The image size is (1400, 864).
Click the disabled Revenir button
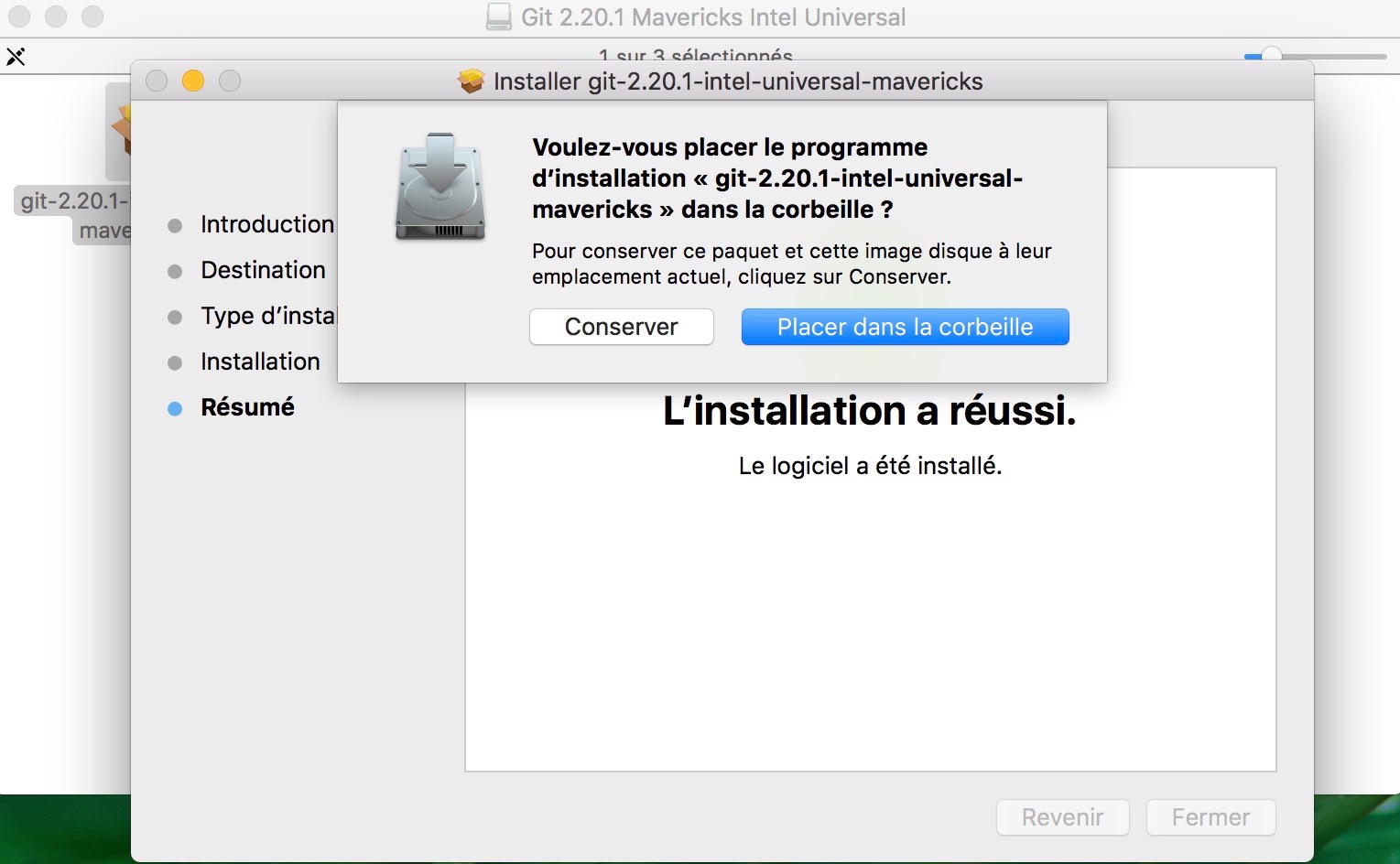click(1062, 817)
